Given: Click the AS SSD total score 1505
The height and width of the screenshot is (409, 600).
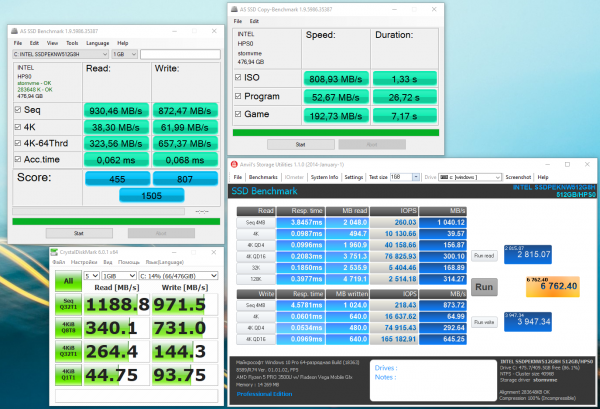Looking at the screenshot, I should 152,196.
